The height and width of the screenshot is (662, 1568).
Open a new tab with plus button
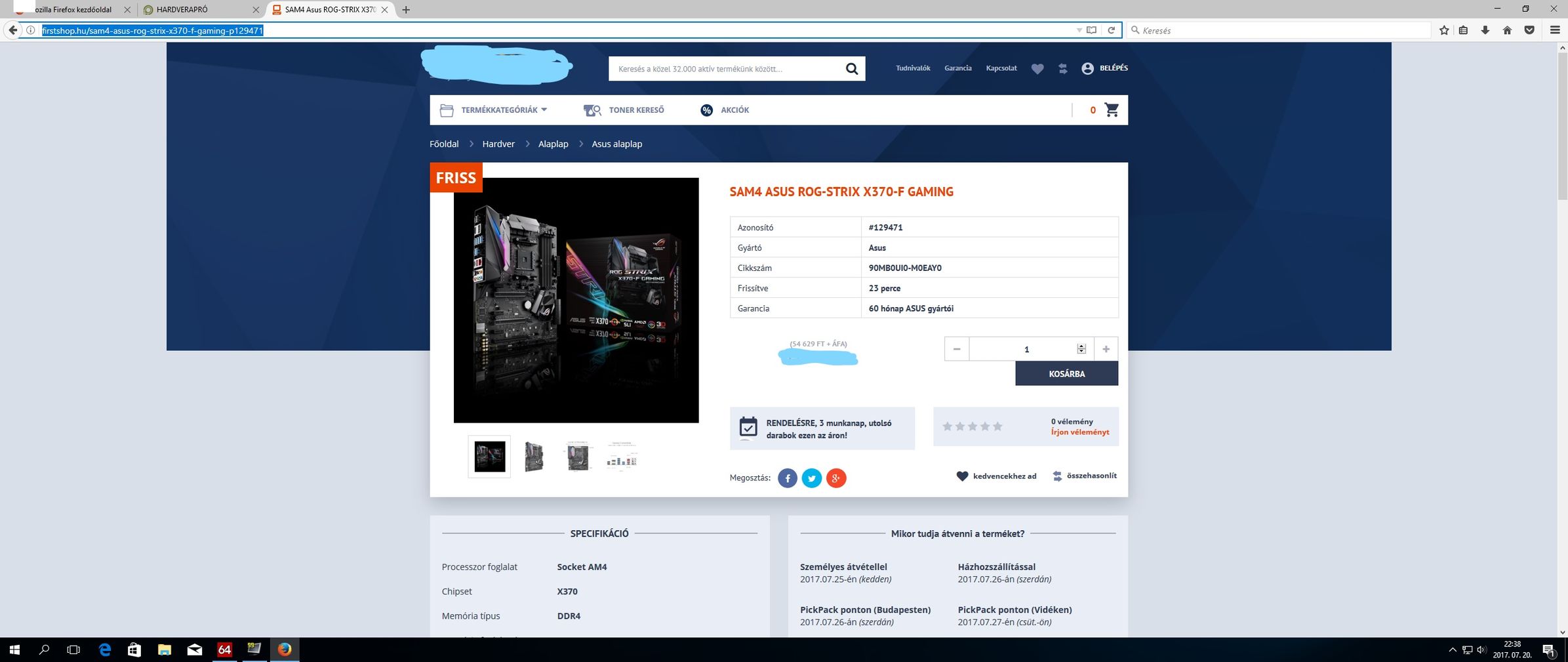click(x=406, y=10)
